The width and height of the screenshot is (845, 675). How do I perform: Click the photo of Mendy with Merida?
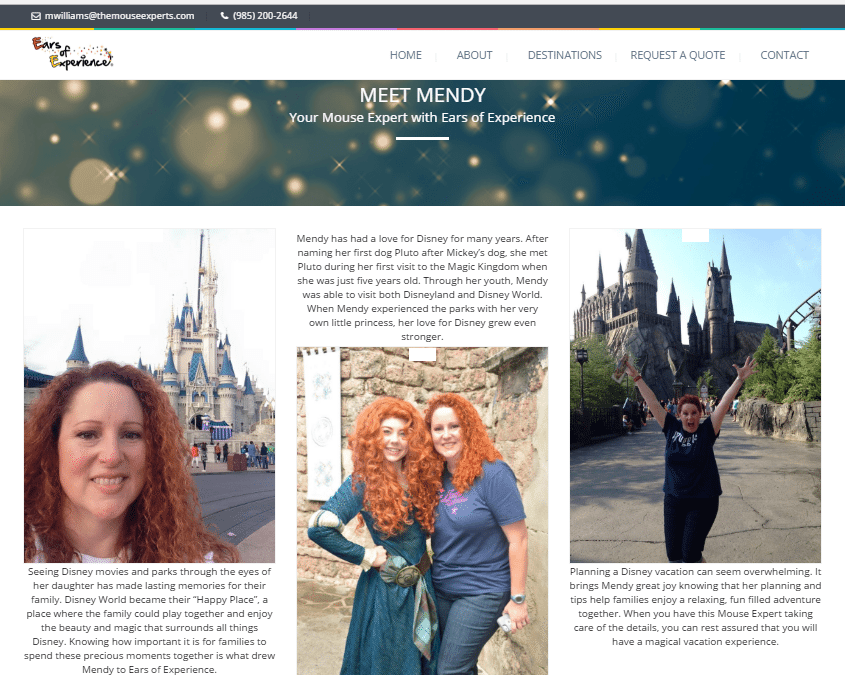(422, 511)
